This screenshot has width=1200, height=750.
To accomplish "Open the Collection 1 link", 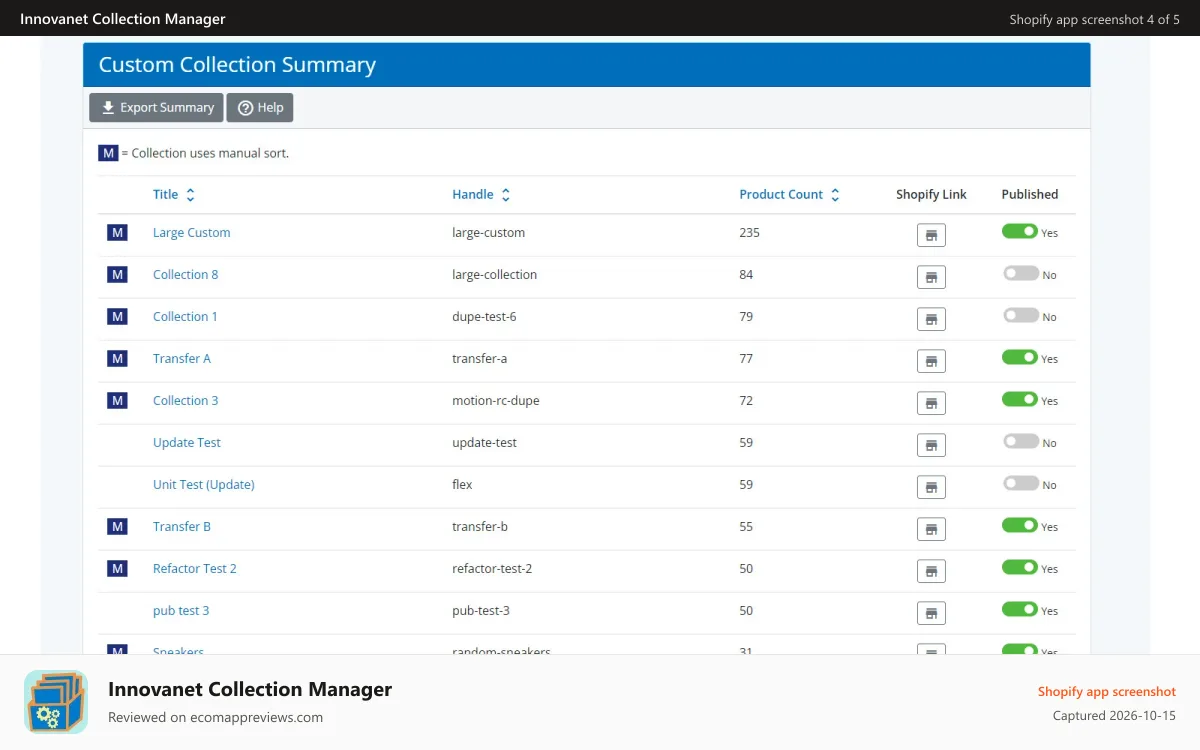I will [x=185, y=317].
